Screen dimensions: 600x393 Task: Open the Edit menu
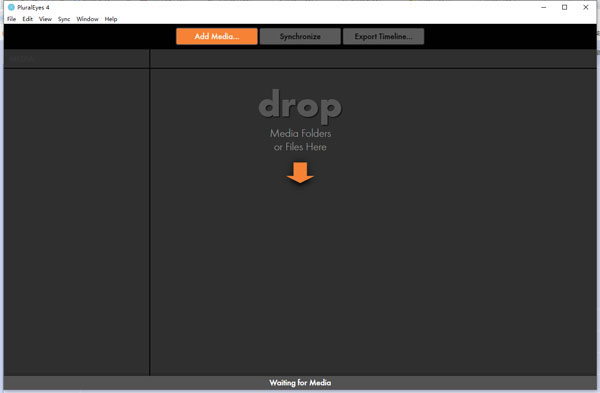[28, 19]
